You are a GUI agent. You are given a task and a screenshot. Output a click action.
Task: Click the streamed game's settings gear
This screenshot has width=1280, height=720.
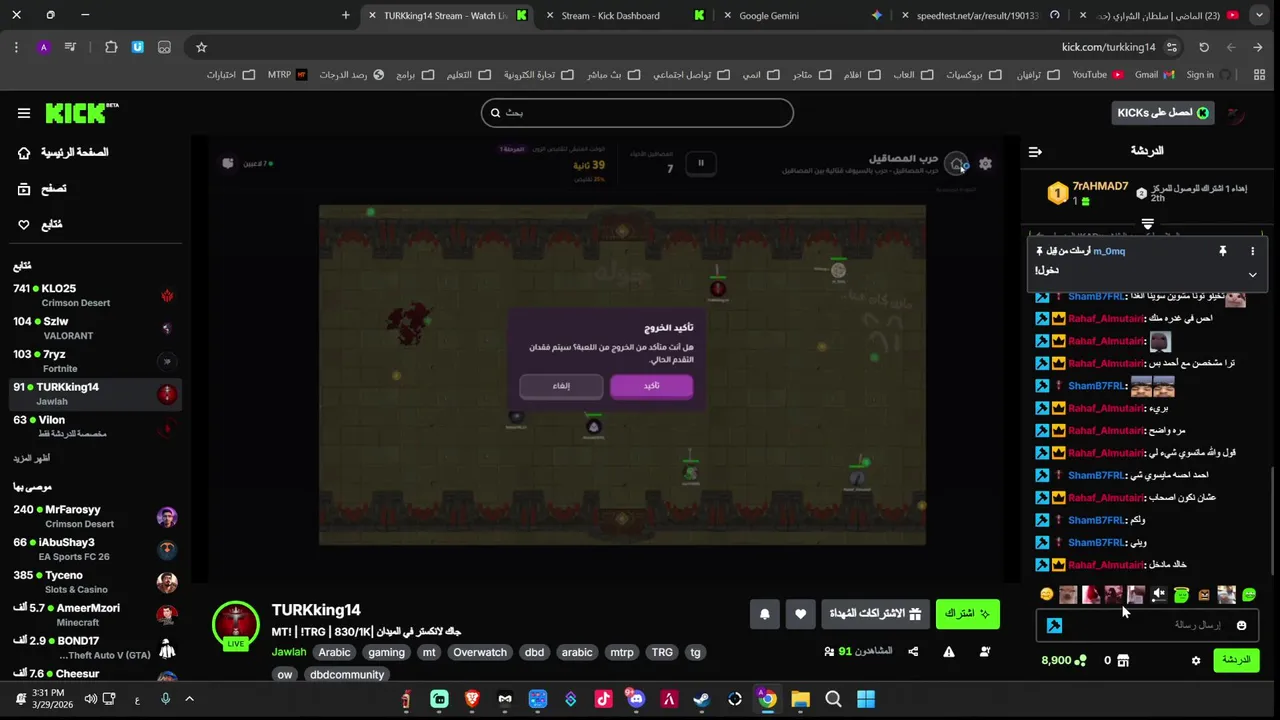(x=986, y=164)
